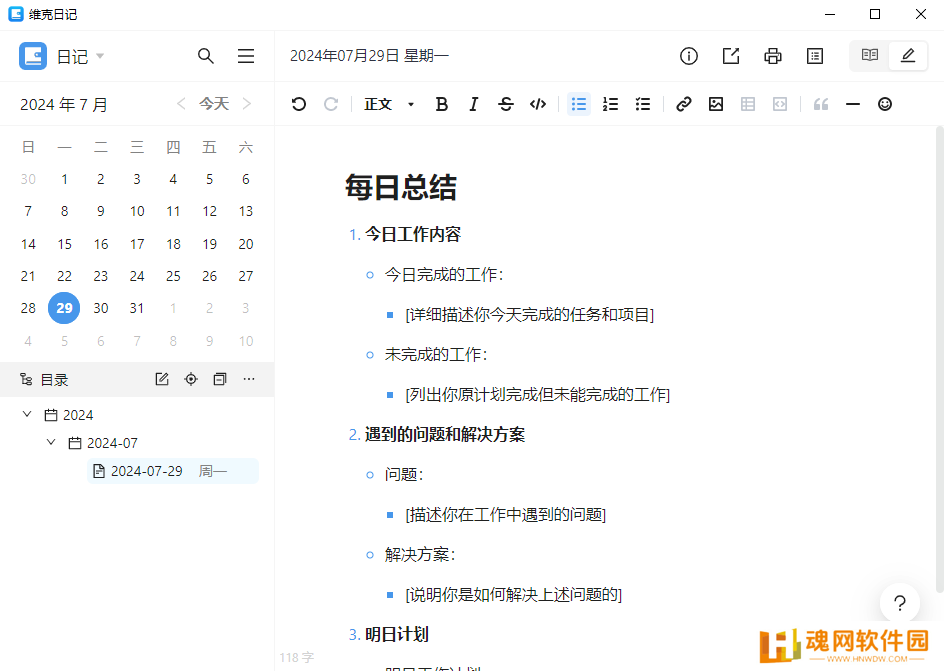Toggle the task checklist button
The height and width of the screenshot is (671, 944).
(642, 104)
